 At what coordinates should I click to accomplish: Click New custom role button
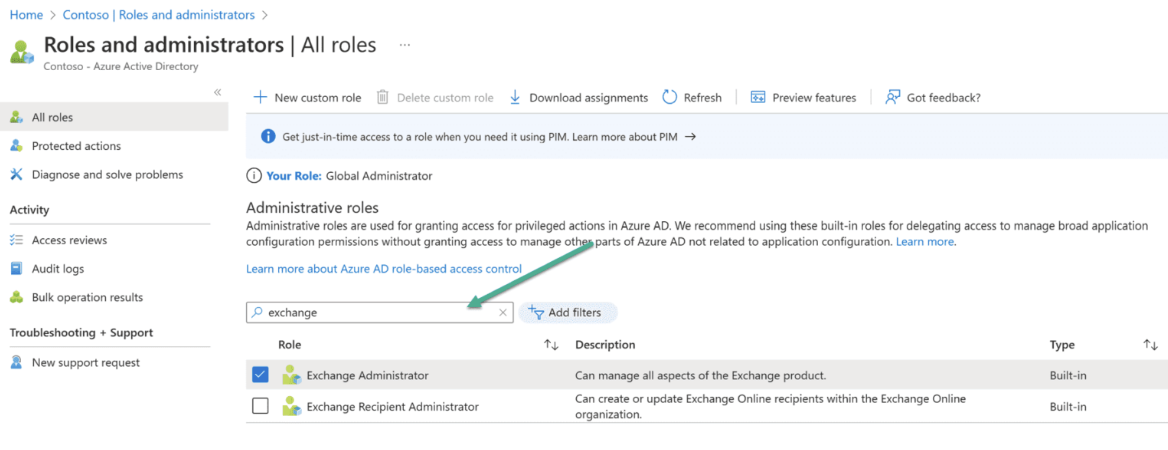(308, 98)
